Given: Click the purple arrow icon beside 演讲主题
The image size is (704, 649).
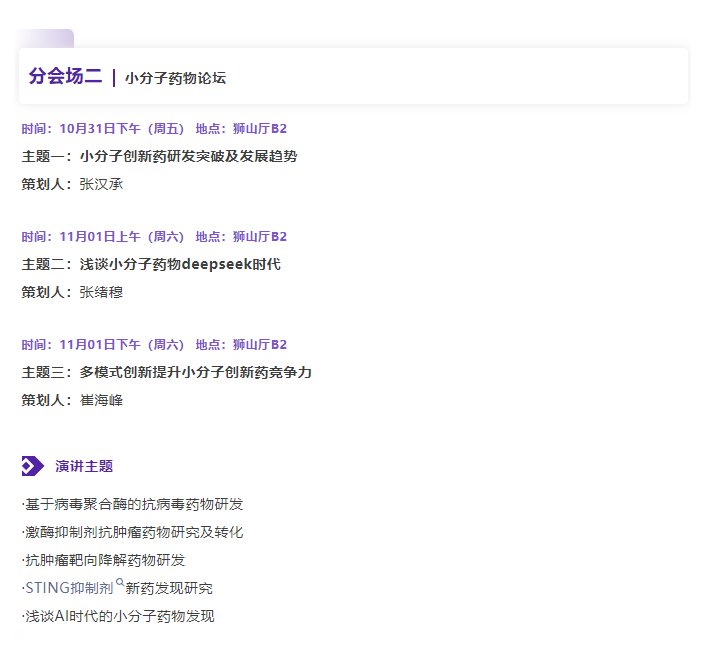Looking at the screenshot, I should coord(32,466).
